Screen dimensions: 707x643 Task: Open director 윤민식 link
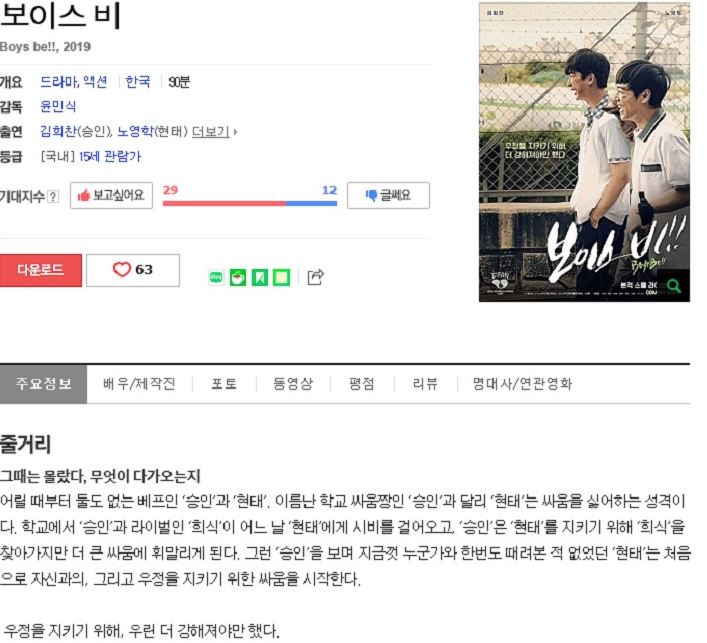pos(58,106)
